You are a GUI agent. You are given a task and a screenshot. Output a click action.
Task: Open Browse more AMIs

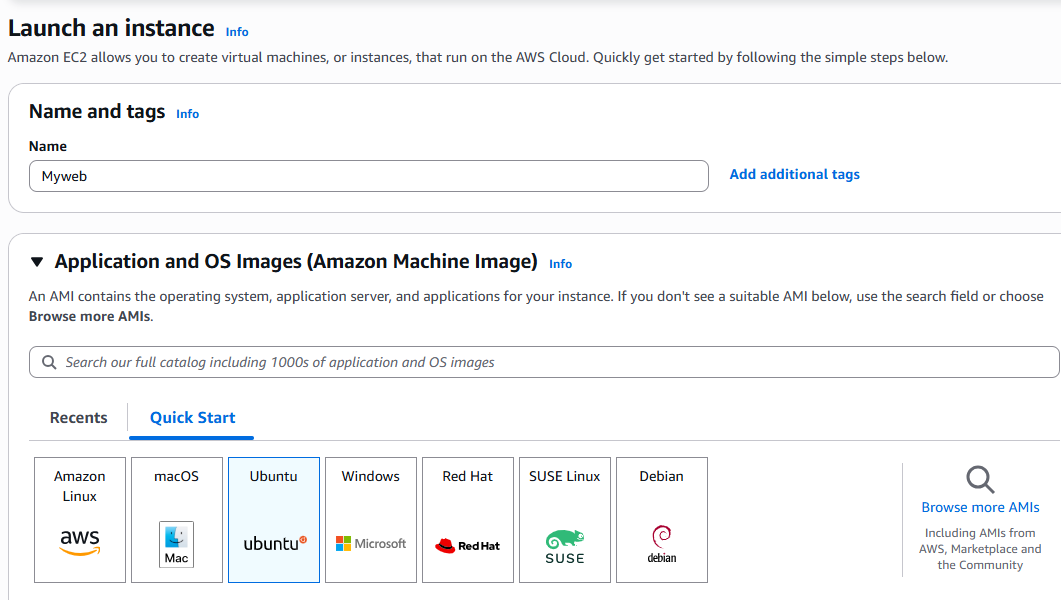pyautogui.click(x=980, y=507)
